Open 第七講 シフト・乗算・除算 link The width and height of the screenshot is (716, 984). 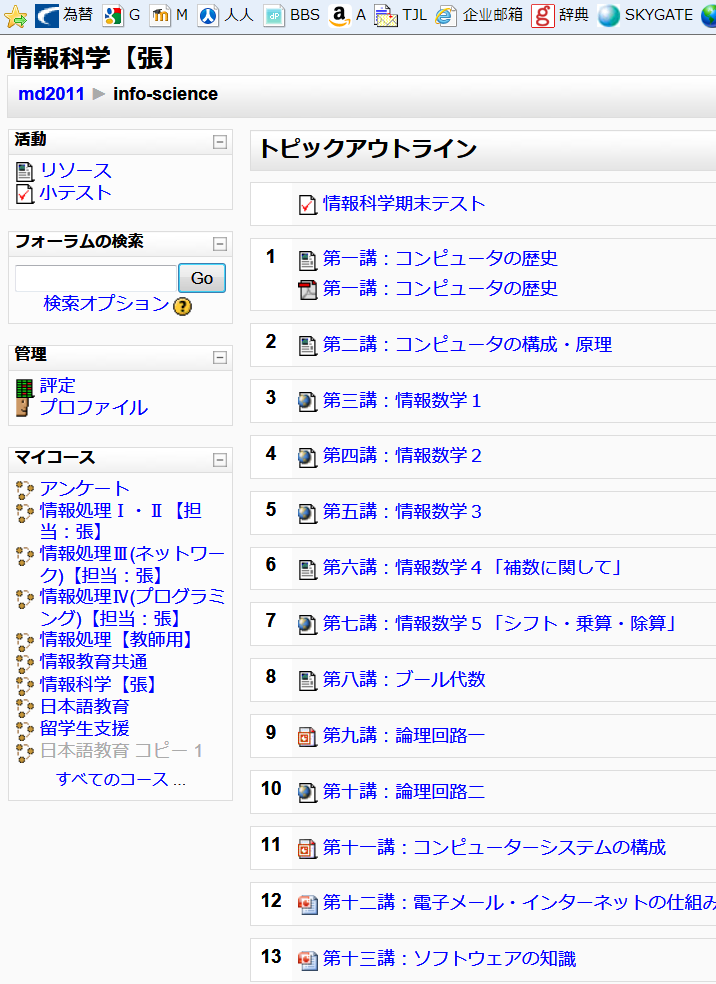coord(500,623)
